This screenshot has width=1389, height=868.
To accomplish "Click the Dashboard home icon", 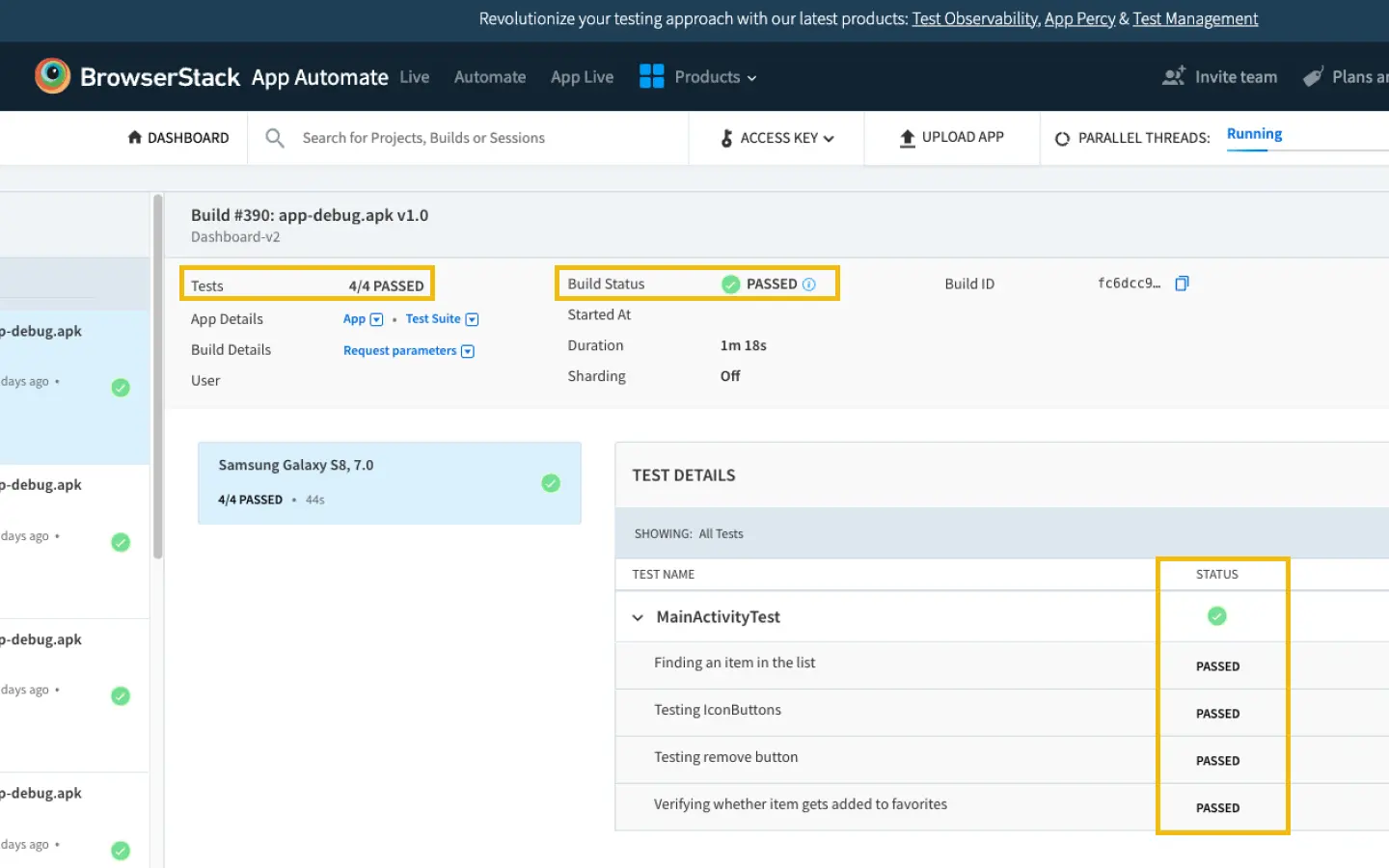I will tap(135, 138).
